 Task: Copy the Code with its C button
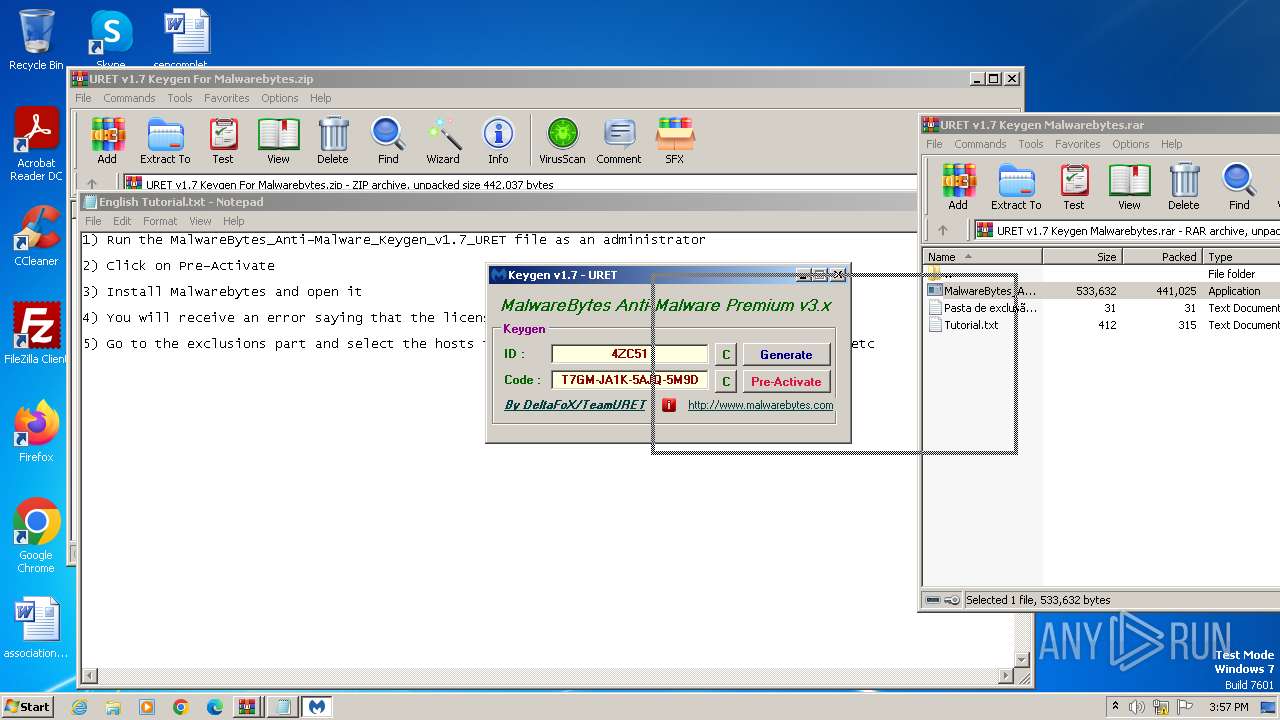tap(726, 381)
